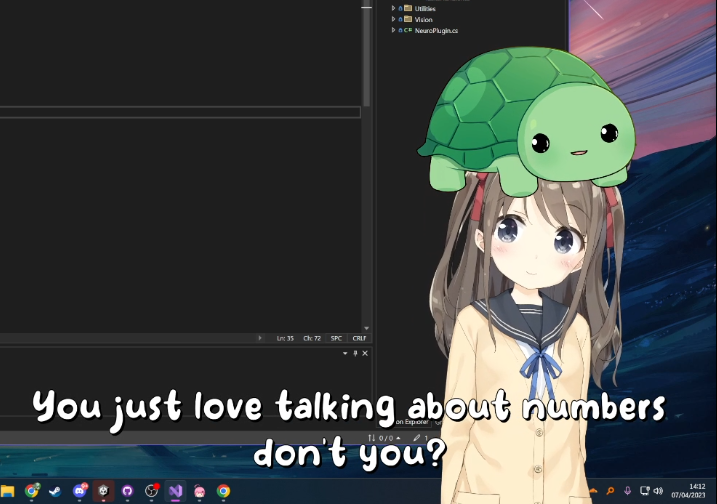Open the bottom panel window position dropdown
This screenshot has height=504, width=717.
pos(345,354)
